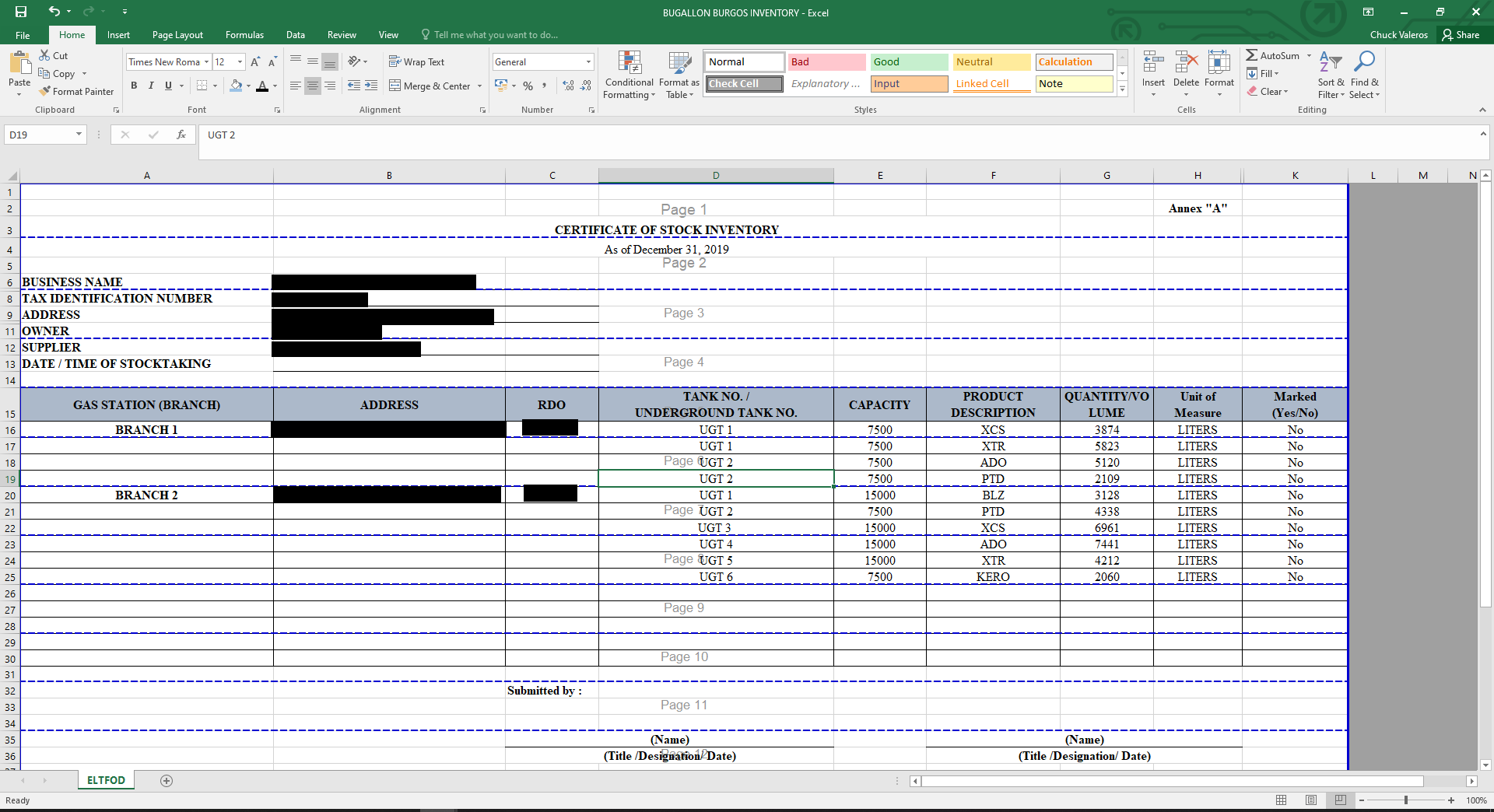Decrease the cell indent

pyautogui.click(x=354, y=86)
